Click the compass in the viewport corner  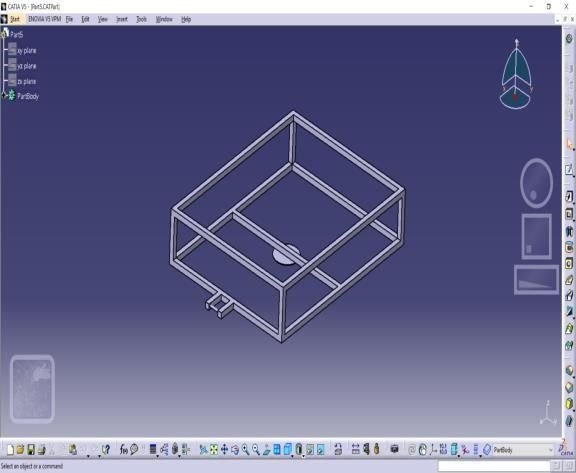516,74
